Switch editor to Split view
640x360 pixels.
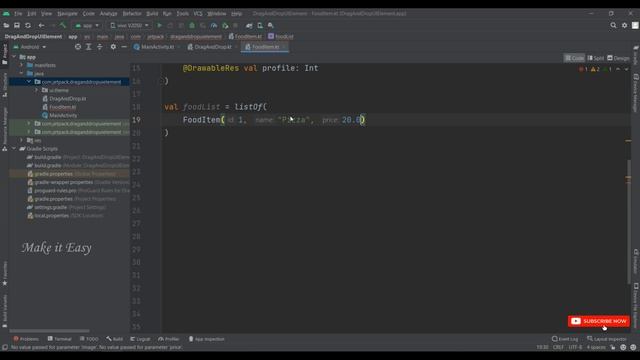596,58
